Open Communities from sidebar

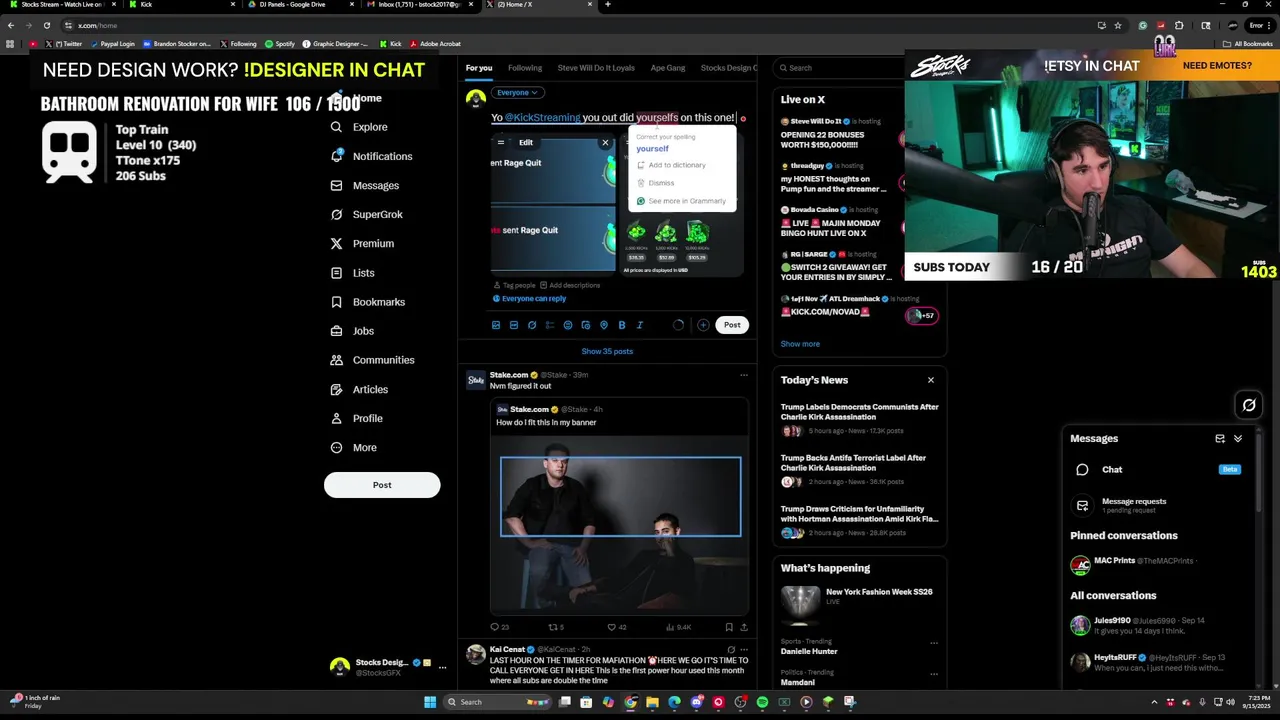pos(372,360)
